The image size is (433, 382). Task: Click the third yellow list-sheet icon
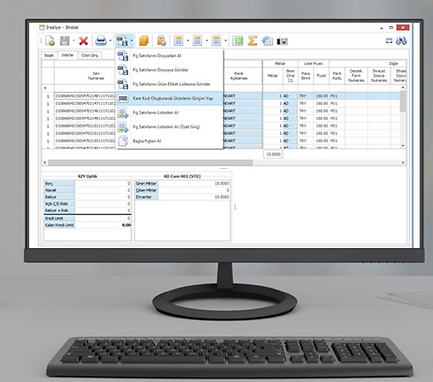[x=216, y=41]
